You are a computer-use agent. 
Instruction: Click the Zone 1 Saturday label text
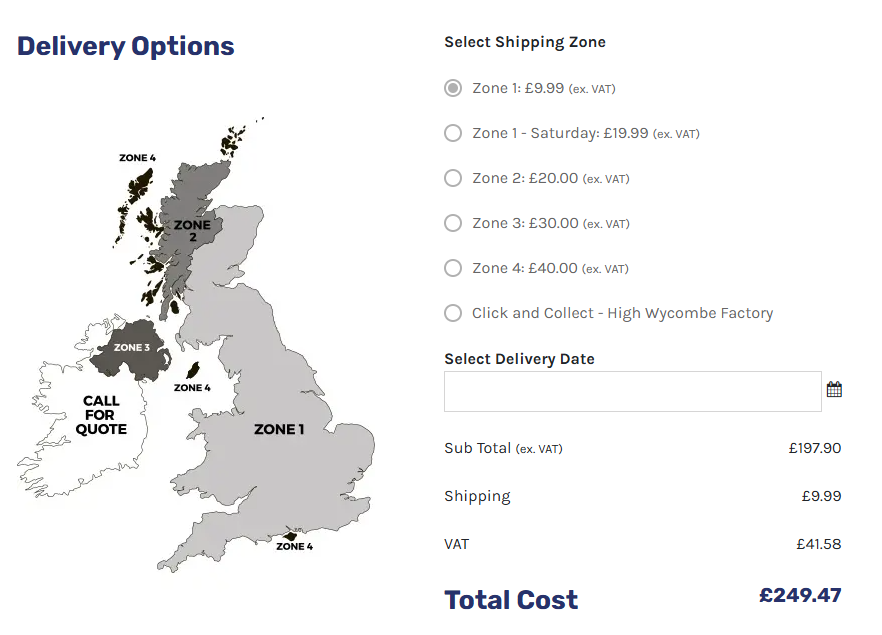coord(586,133)
